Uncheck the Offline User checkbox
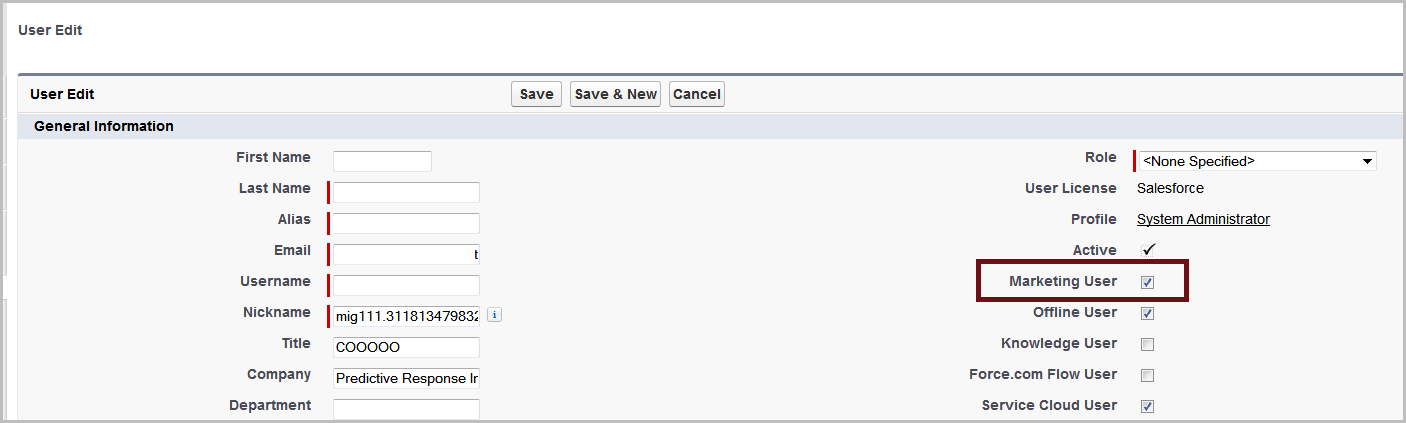This screenshot has width=1406, height=423. click(x=1148, y=313)
